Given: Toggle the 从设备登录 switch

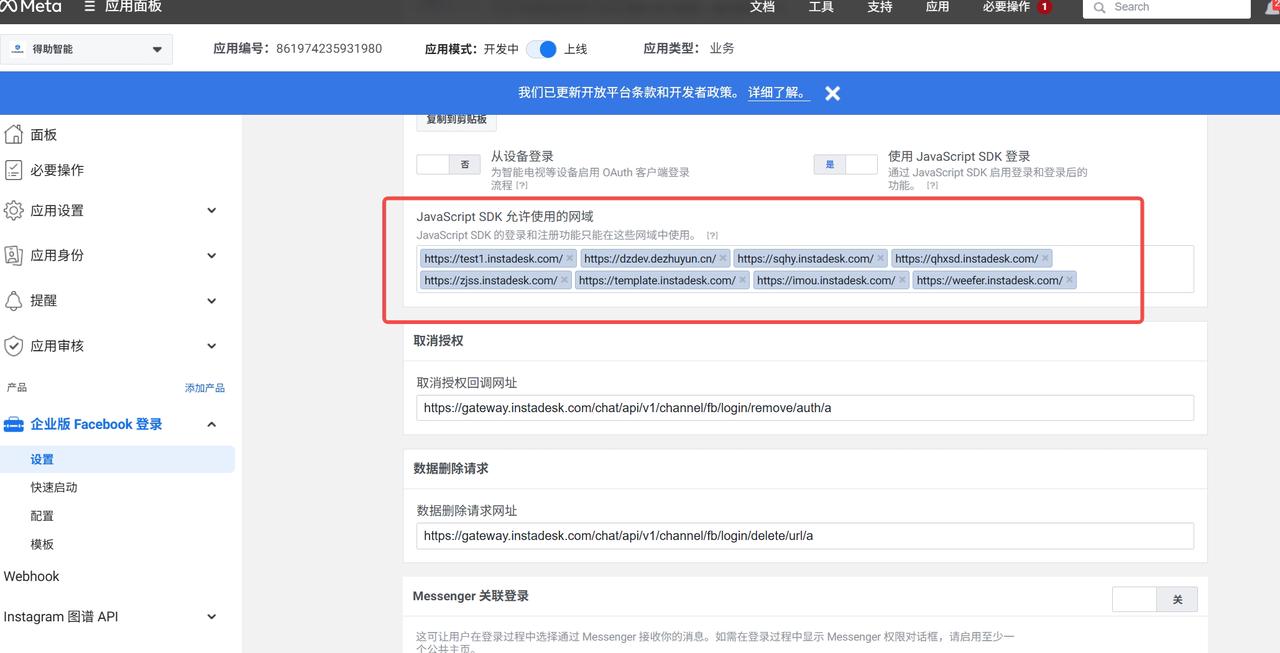Looking at the screenshot, I should [x=448, y=164].
